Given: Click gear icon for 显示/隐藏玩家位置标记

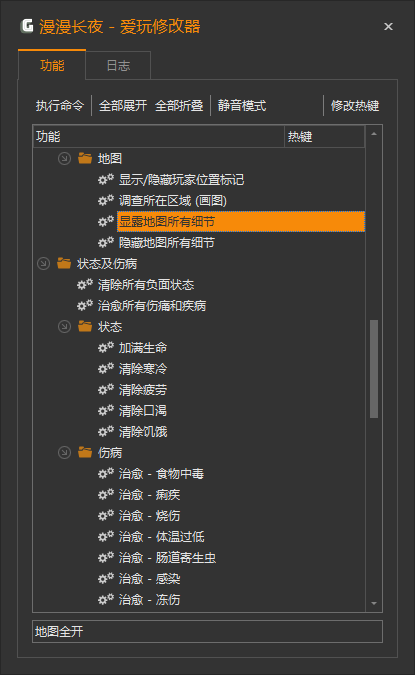Looking at the screenshot, I should point(105,179).
